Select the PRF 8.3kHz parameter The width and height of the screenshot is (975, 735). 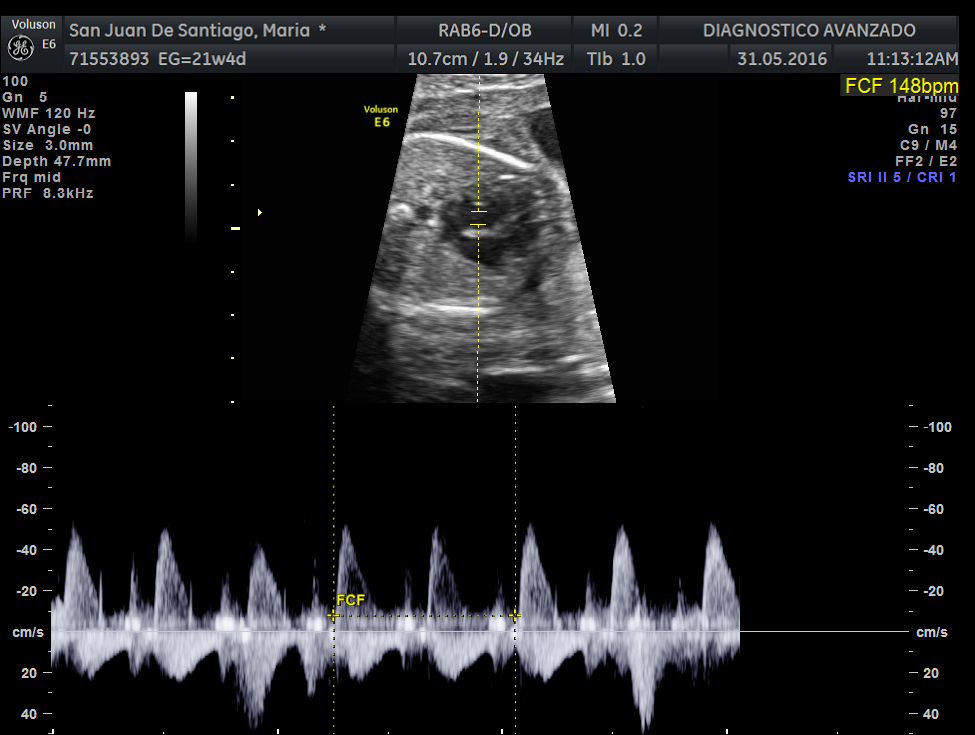pyautogui.click(x=48, y=193)
